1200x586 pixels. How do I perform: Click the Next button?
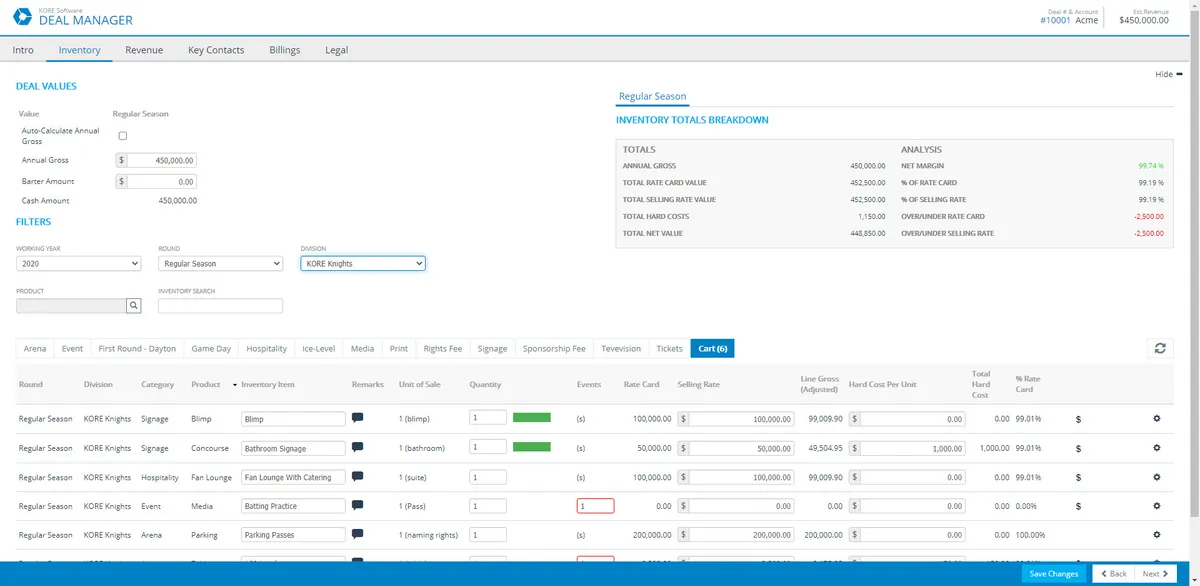coord(1156,573)
